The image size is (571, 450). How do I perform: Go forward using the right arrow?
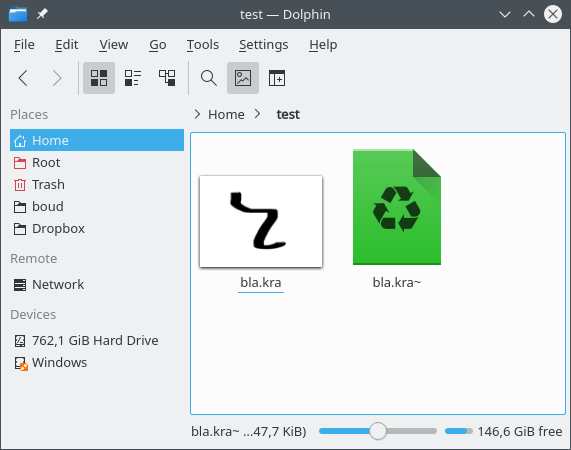tap(57, 78)
